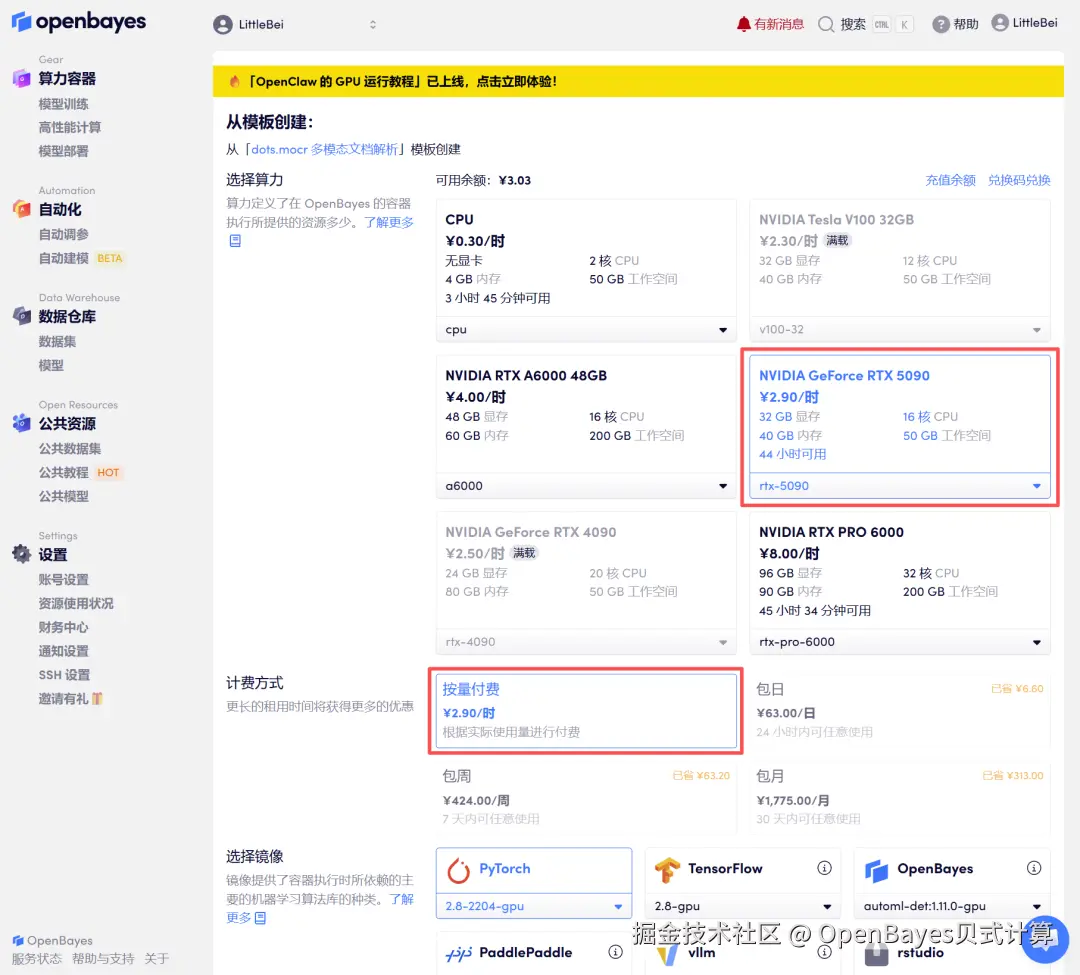Click the 算力容器 sidebar icon

coord(21,78)
